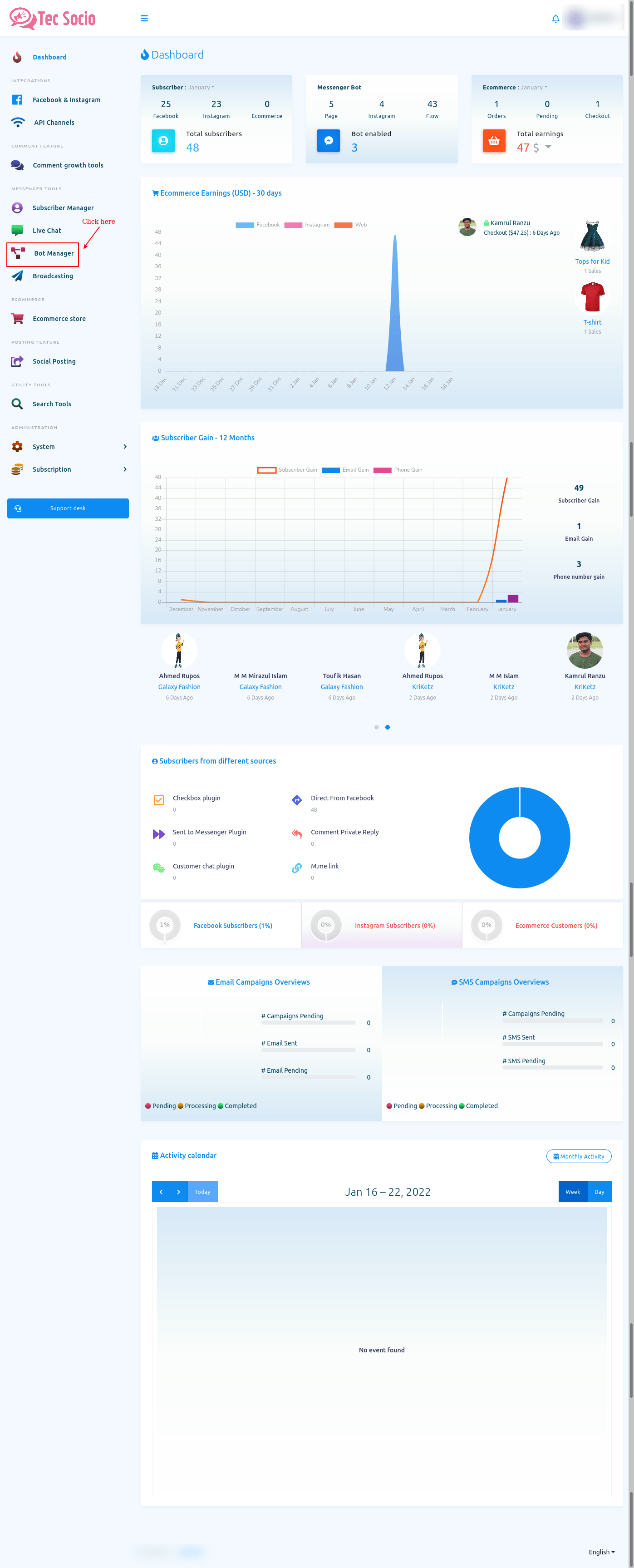634x1568 pixels.
Task: Click the Support desk button
Action: 68,508
